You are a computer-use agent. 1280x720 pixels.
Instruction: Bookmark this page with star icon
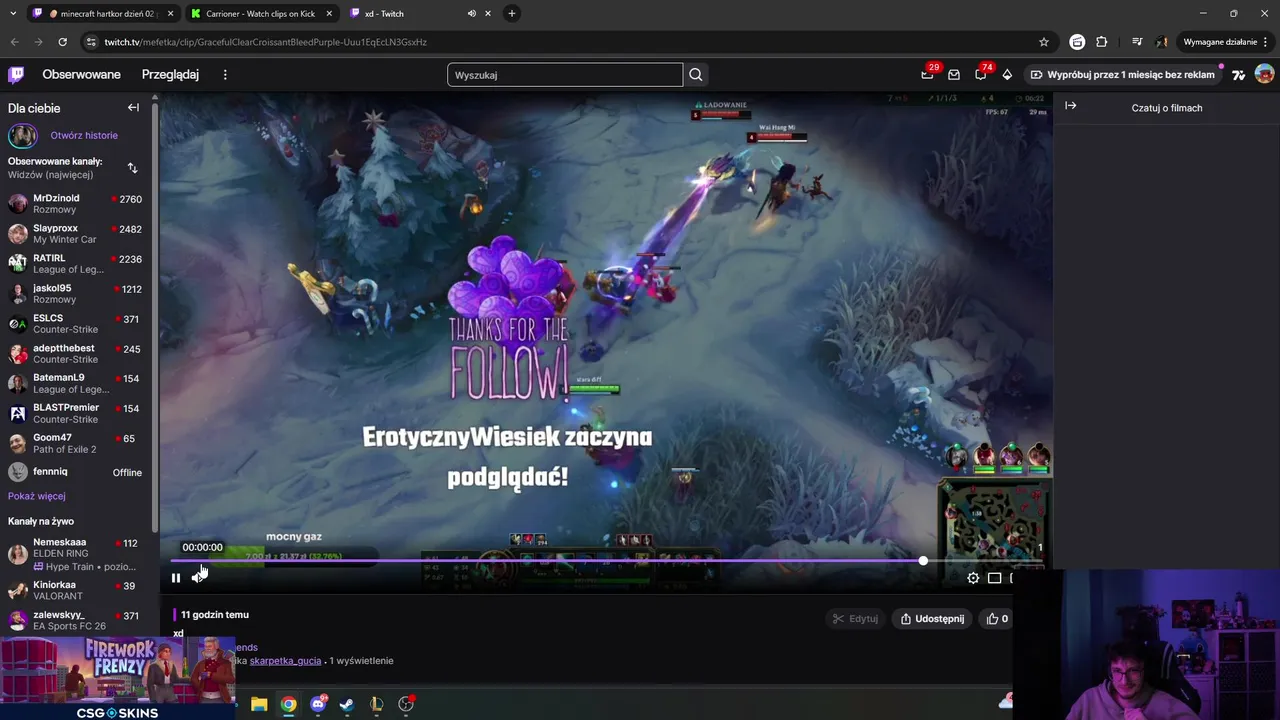pyautogui.click(x=1044, y=42)
